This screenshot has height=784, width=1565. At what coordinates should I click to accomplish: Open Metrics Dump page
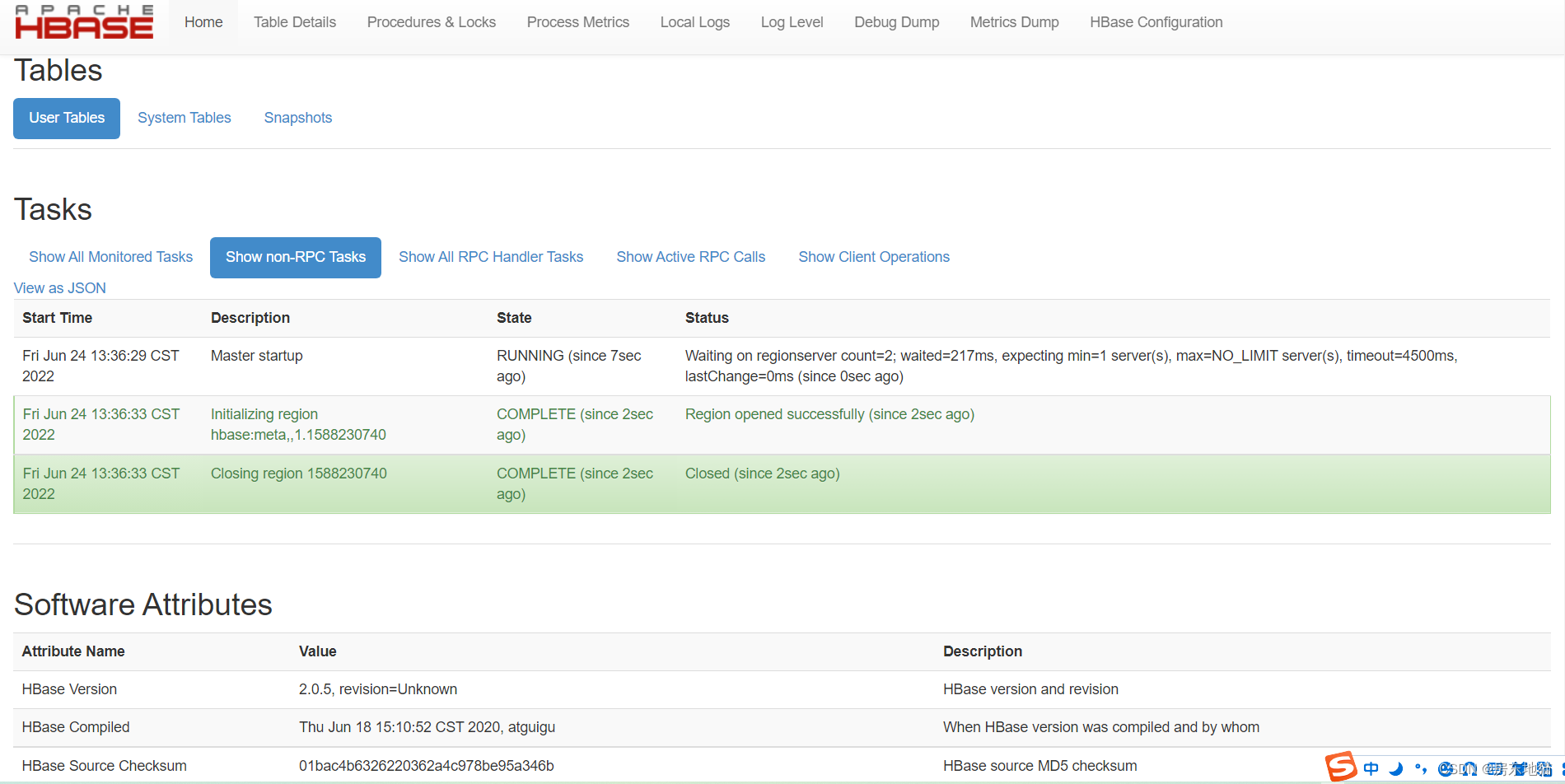point(1015,22)
